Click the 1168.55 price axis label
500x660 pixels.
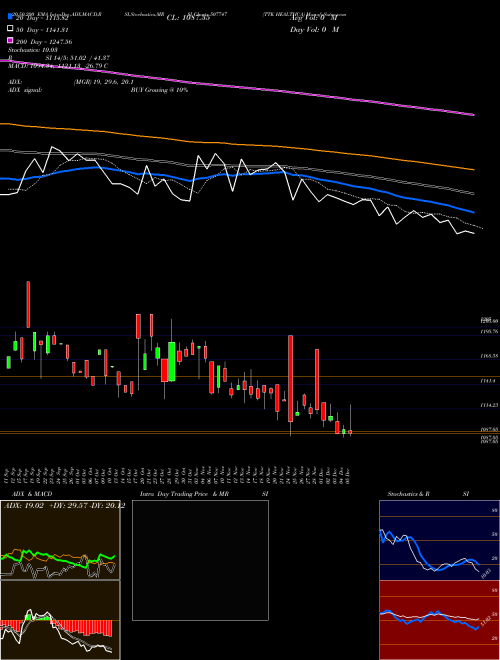point(490,356)
